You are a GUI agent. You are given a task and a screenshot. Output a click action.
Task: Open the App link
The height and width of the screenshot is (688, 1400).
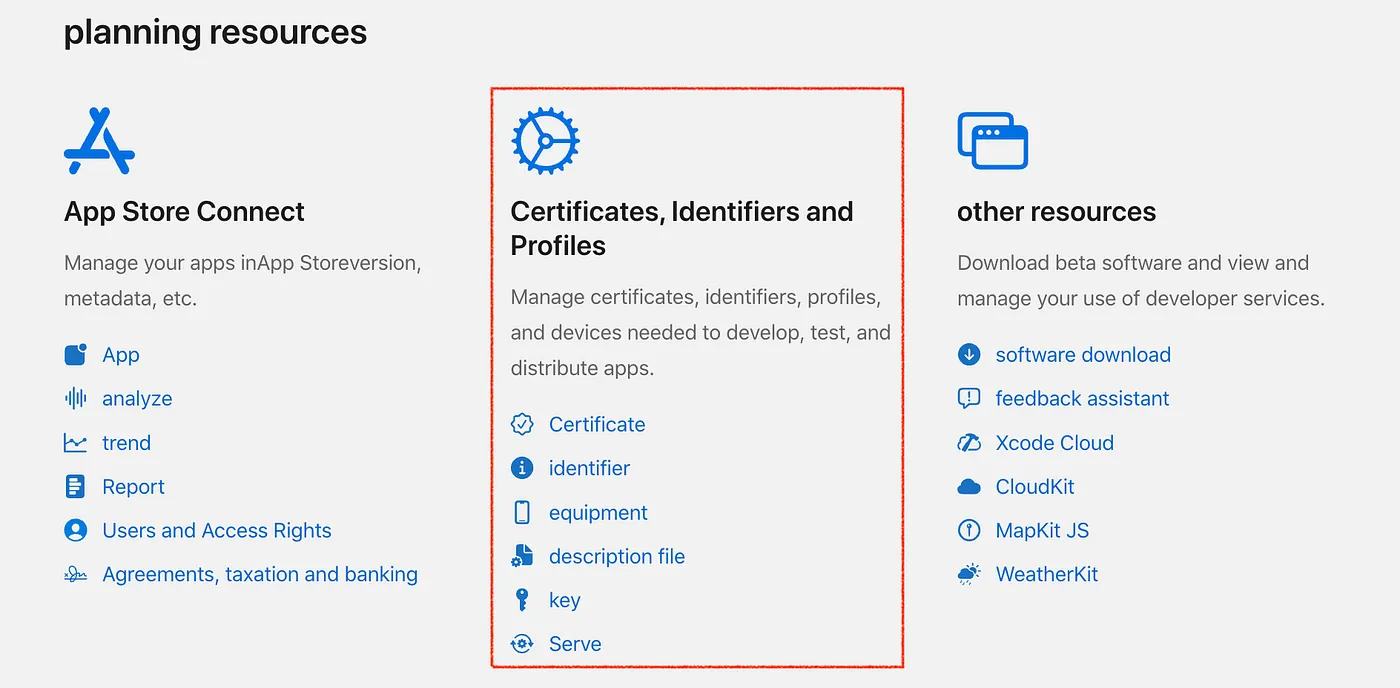click(121, 355)
